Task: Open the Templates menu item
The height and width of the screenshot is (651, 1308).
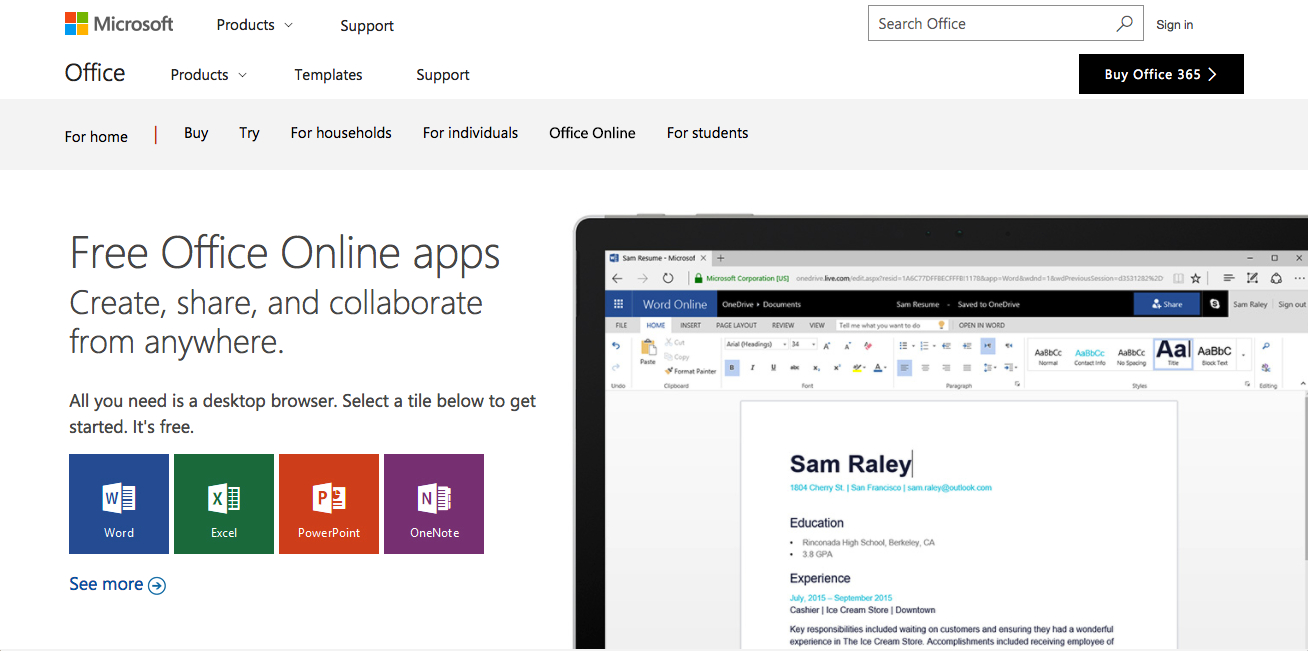Action: tap(328, 75)
